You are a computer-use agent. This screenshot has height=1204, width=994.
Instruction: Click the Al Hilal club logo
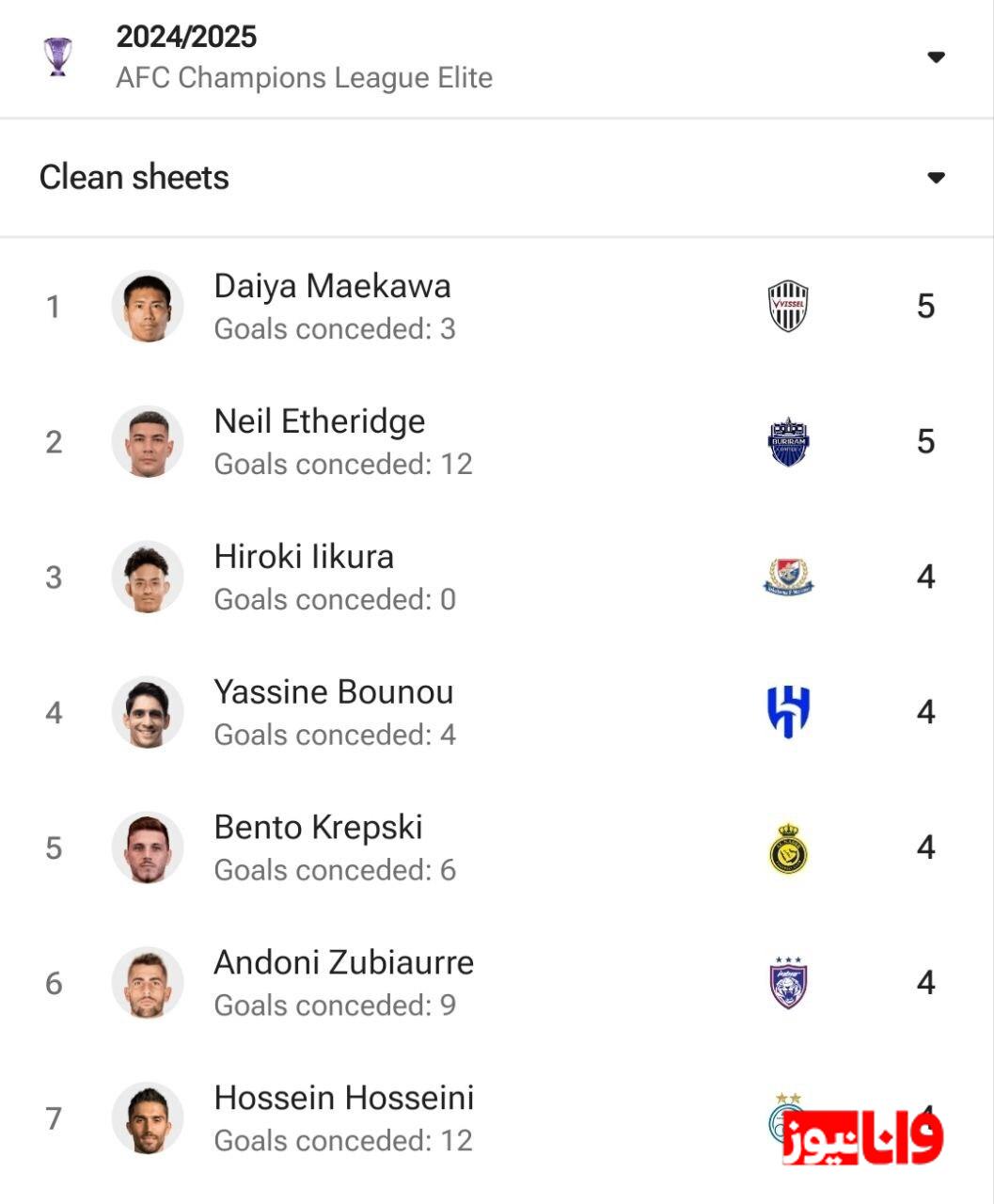point(788,712)
